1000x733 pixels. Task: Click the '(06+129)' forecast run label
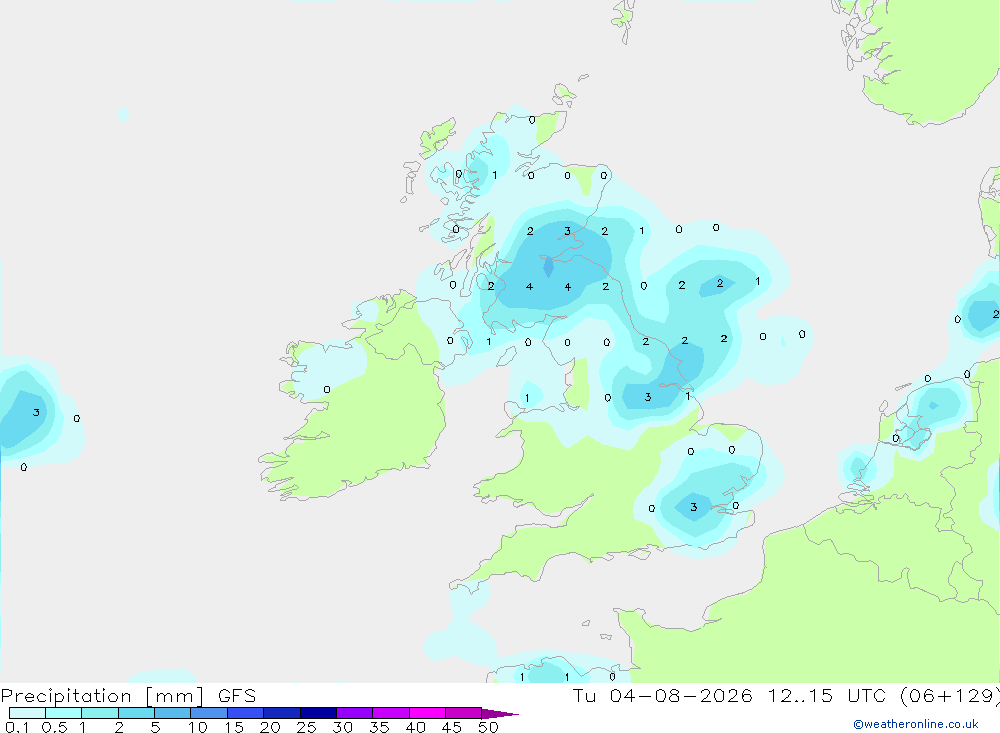point(950,696)
